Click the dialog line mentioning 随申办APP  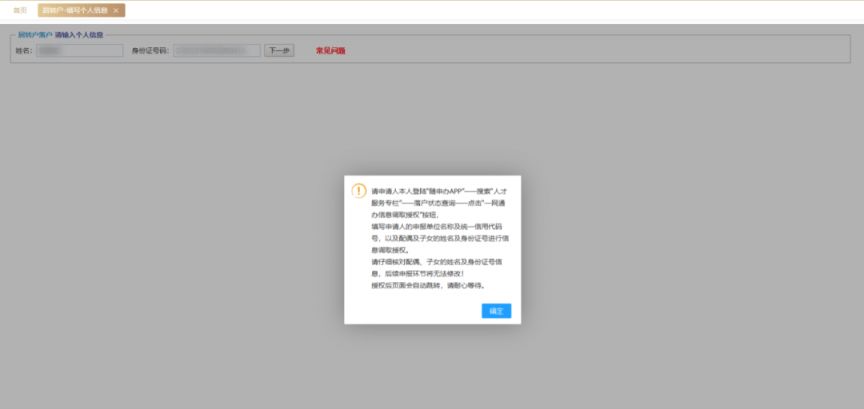pos(439,191)
